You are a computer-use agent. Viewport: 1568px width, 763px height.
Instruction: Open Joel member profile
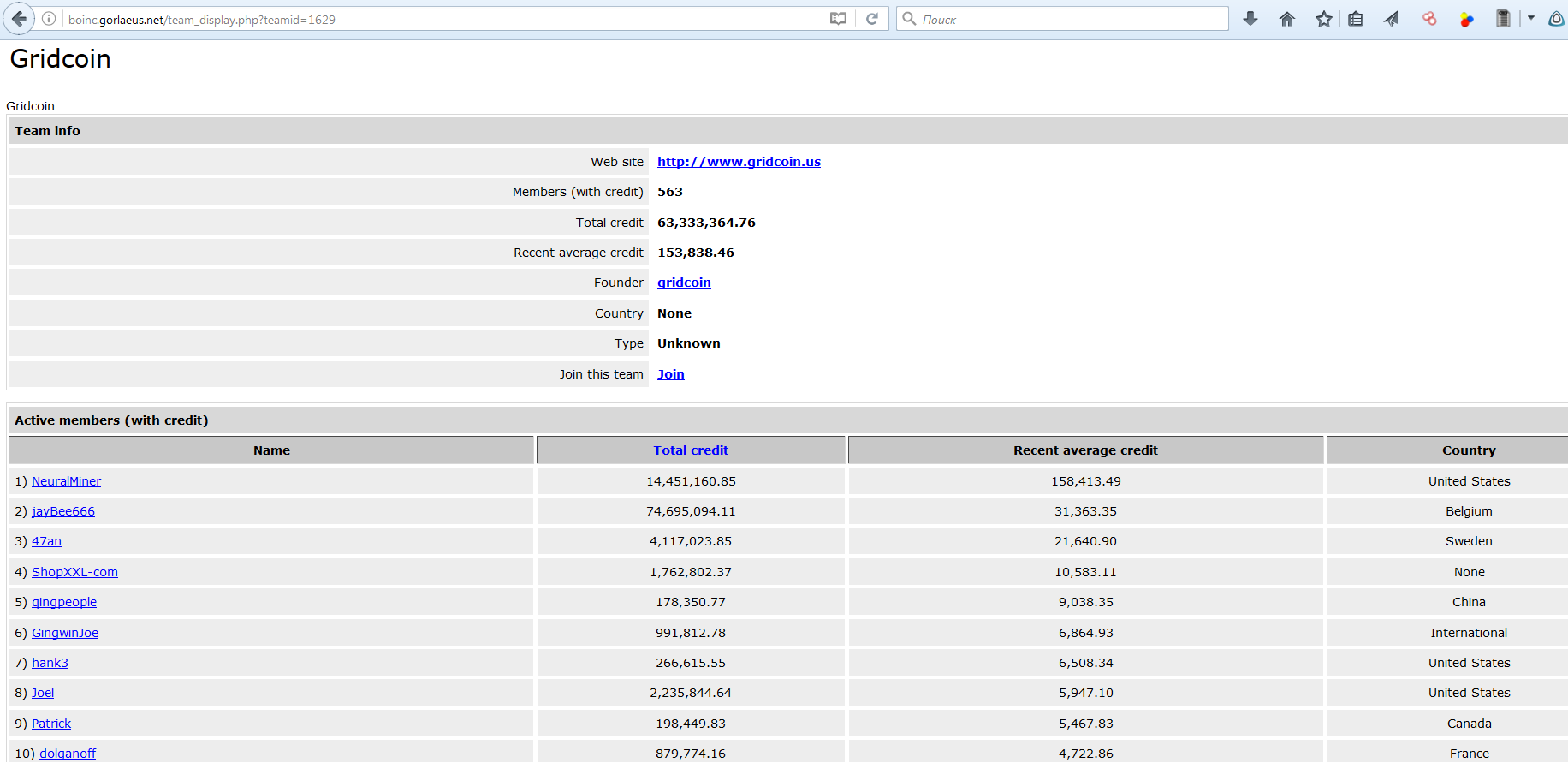tap(43, 693)
